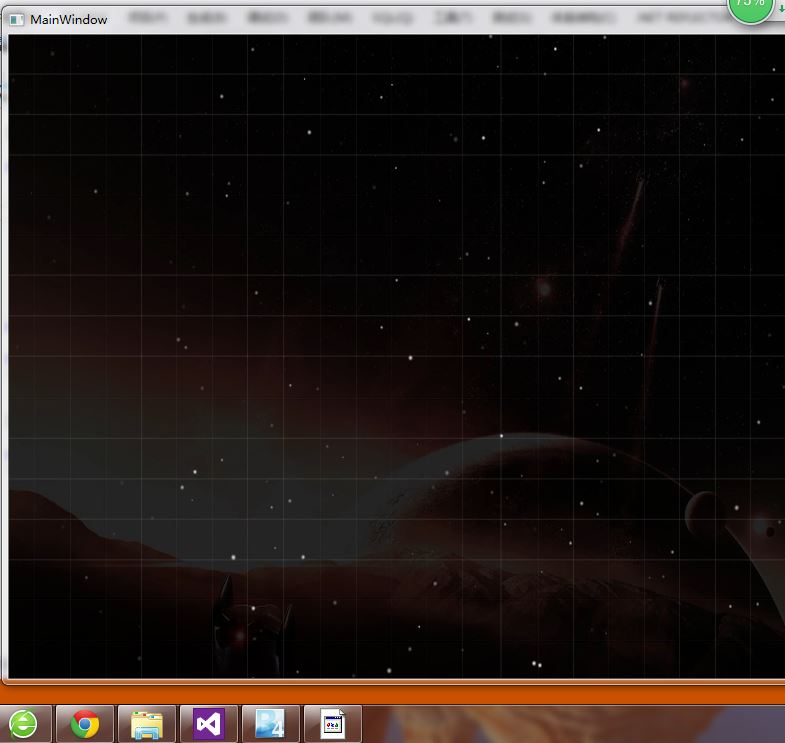The image size is (785, 743).
Task: Open the File Explorer taskbar icon
Action: [x=147, y=724]
